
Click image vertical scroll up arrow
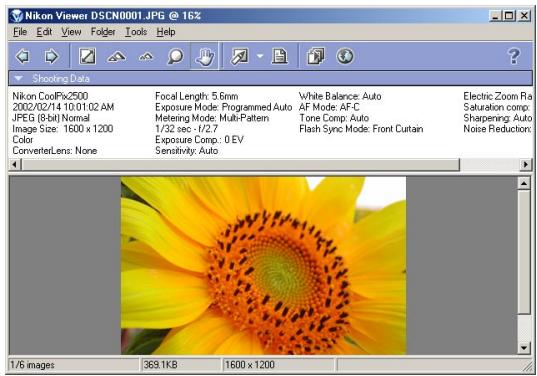click(523, 183)
